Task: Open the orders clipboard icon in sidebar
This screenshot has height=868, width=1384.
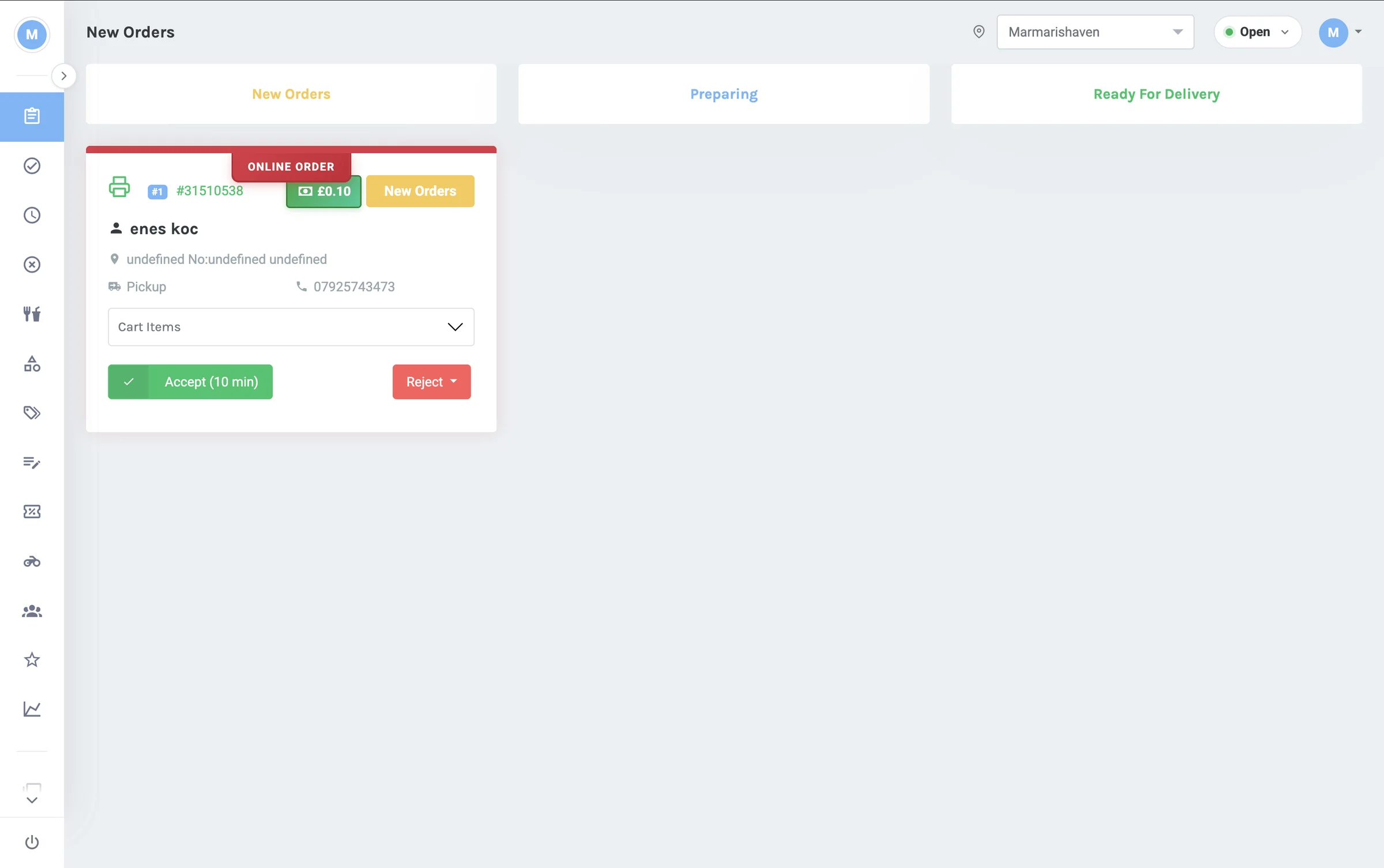Action: pos(32,116)
